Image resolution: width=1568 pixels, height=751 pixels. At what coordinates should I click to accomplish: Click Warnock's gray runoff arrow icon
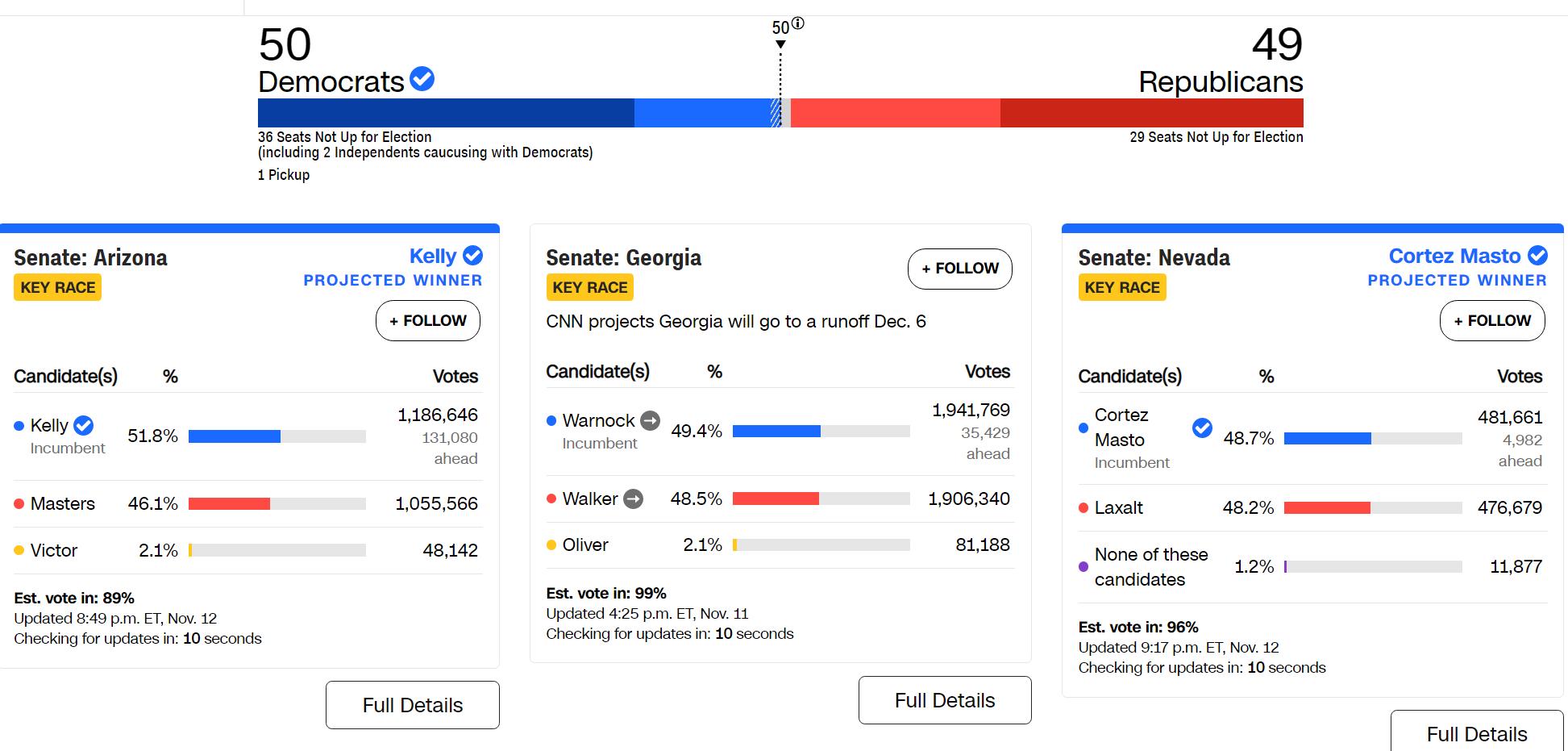(x=650, y=420)
